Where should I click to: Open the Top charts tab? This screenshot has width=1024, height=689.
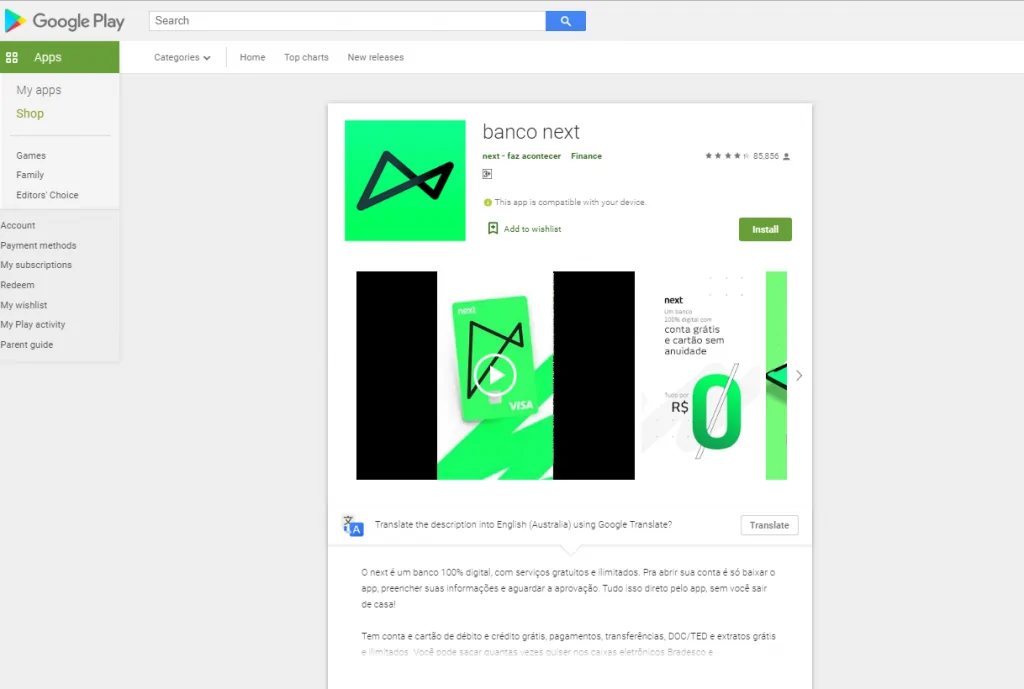306,57
